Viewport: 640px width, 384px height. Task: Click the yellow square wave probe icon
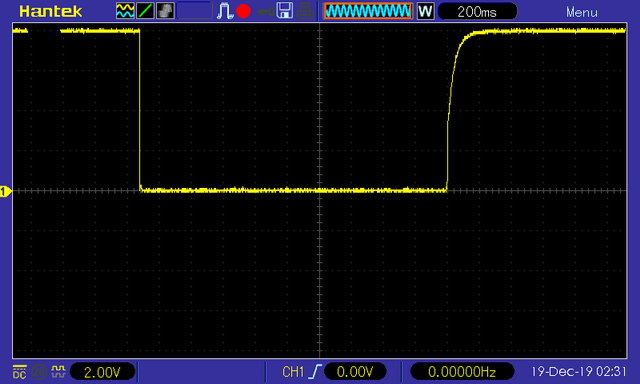pos(58,371)
